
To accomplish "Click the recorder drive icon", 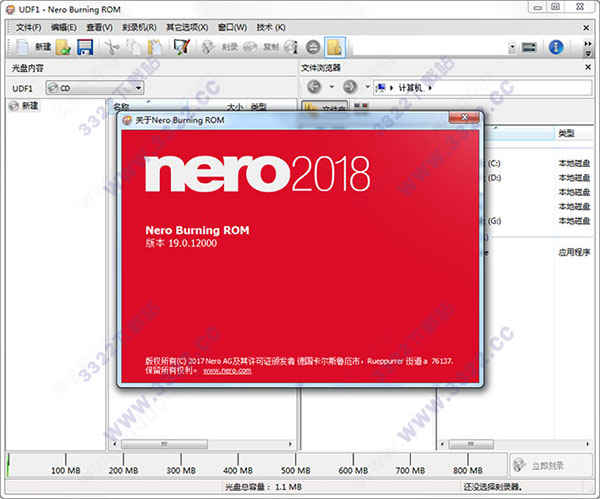I will 529,47.
